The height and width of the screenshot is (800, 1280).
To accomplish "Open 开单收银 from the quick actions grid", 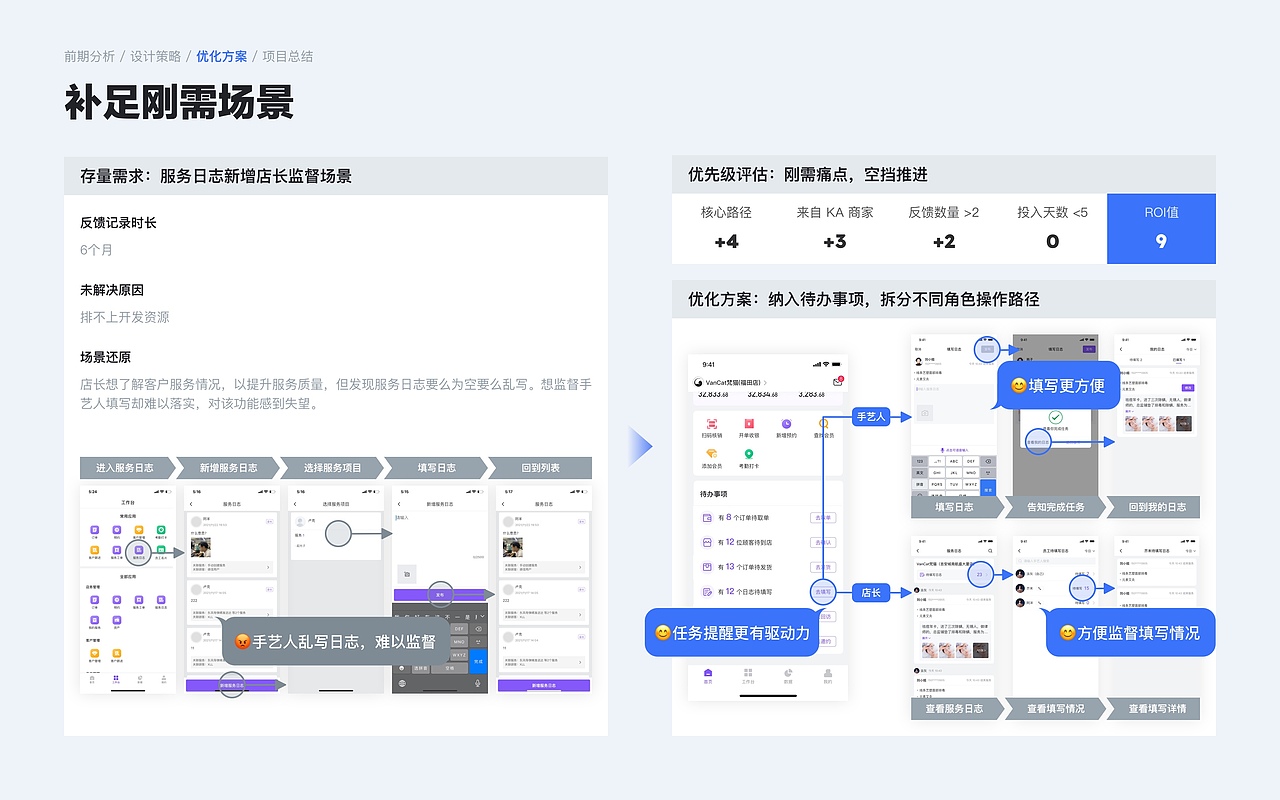I will (x=748, y=424).
